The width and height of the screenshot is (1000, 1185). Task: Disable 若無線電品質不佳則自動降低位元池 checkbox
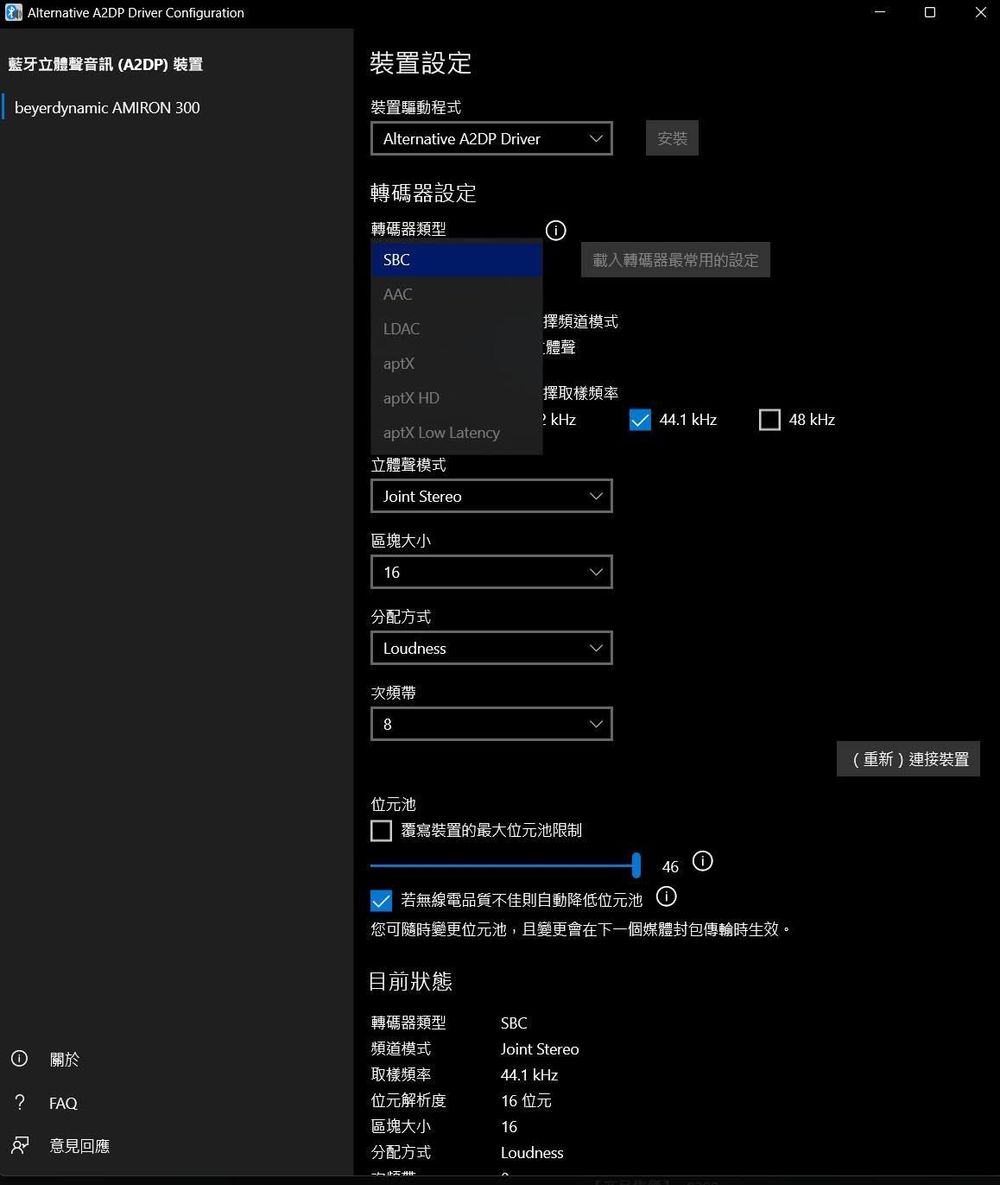(381, 901)
